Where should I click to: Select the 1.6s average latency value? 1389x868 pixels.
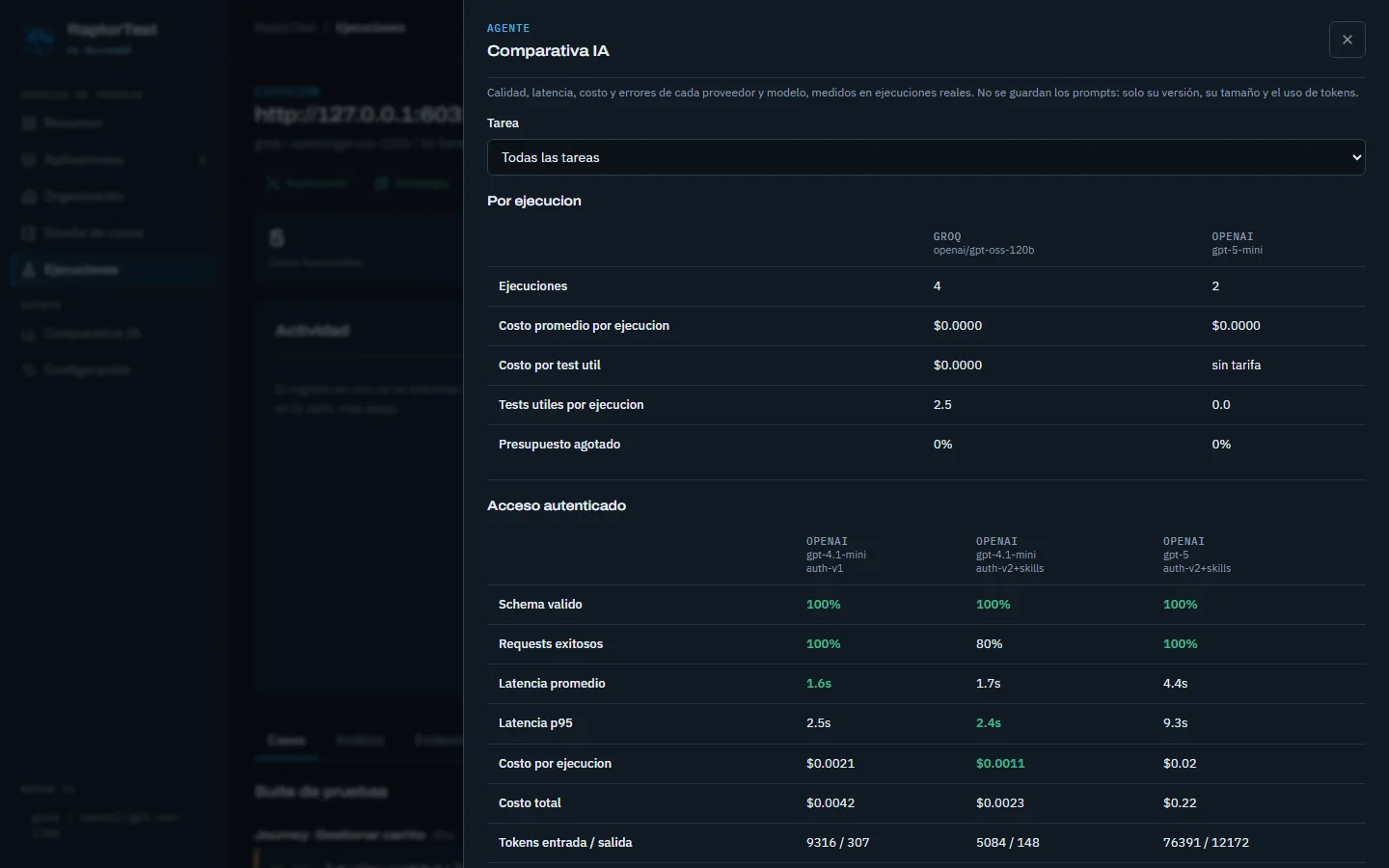[819, 684]
